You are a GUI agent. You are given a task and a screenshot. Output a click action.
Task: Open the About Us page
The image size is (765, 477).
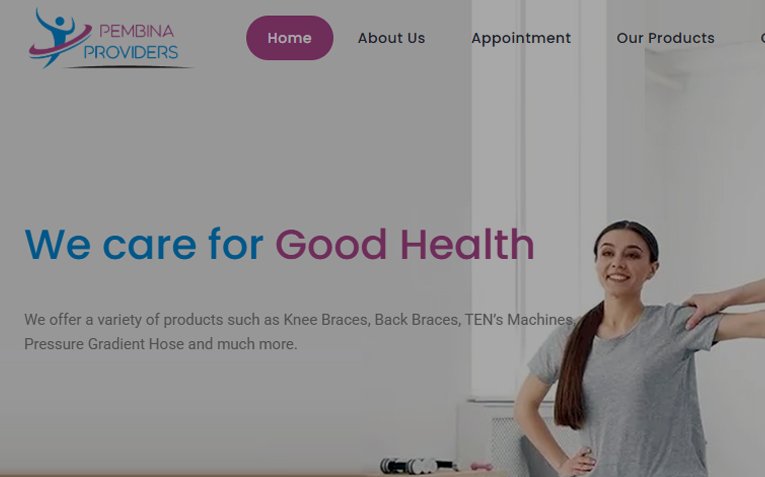[391, 38]
